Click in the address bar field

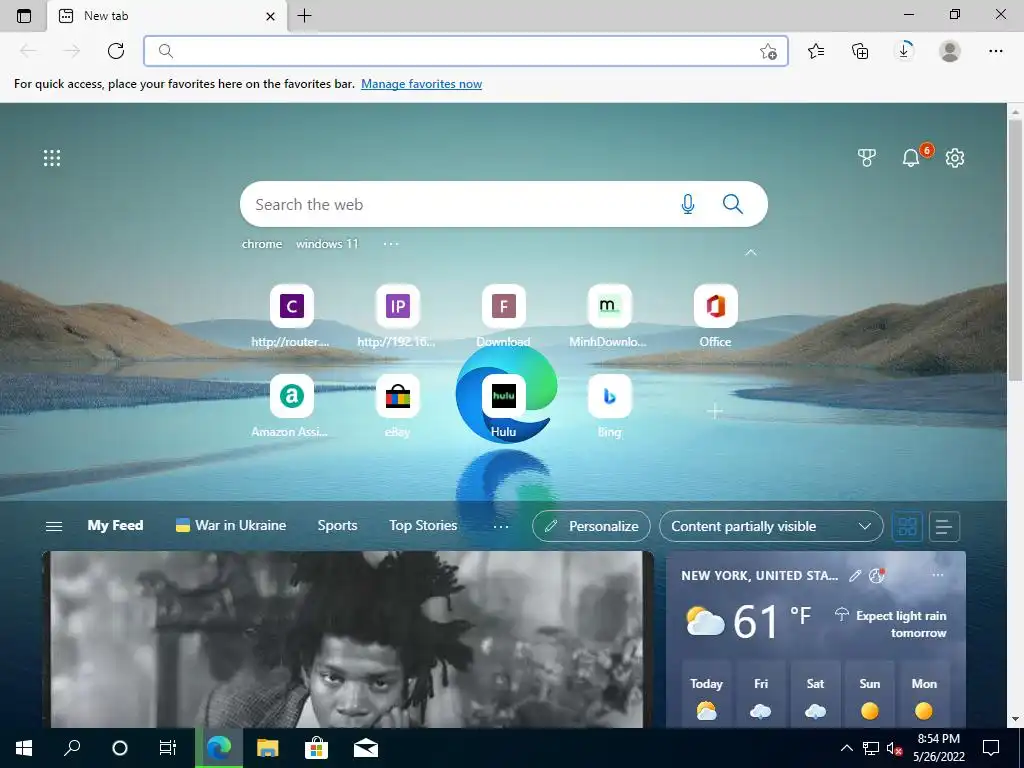click(x=466, y=51)
